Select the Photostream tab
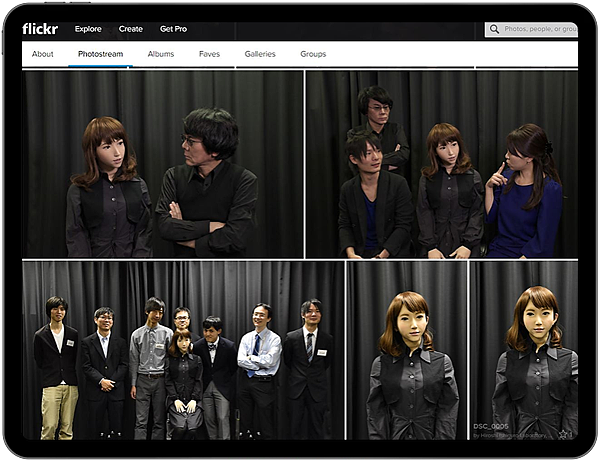Viewport: 600px width, 461px height. tap(100, 54)
